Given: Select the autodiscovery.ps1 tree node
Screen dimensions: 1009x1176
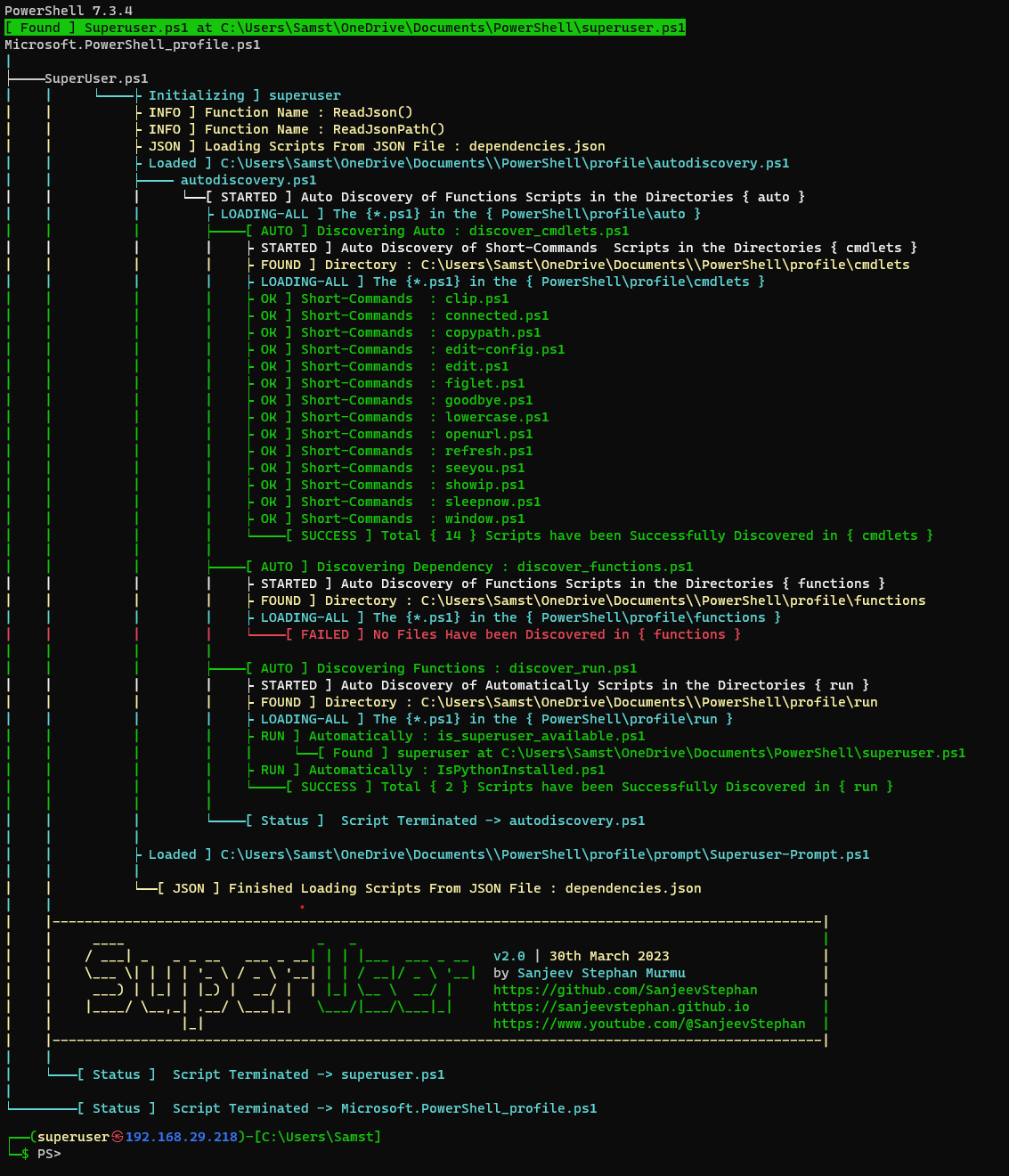Looking at the screenshot, I should pos(248,180).
